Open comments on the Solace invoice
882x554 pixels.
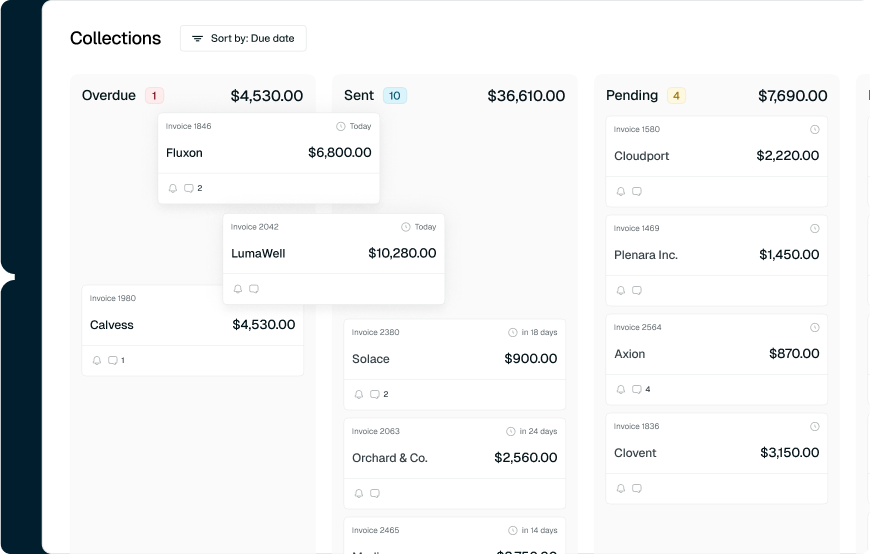coord(375,394)
